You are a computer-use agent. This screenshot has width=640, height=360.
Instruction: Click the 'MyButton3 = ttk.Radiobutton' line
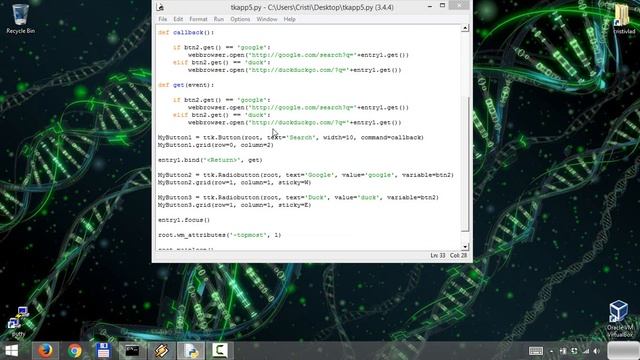pos(298,197)
